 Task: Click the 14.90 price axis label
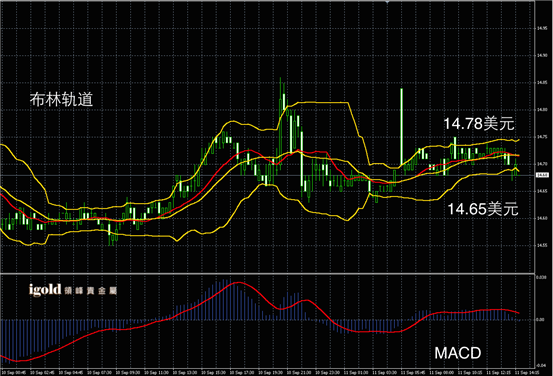pos(542,55)
